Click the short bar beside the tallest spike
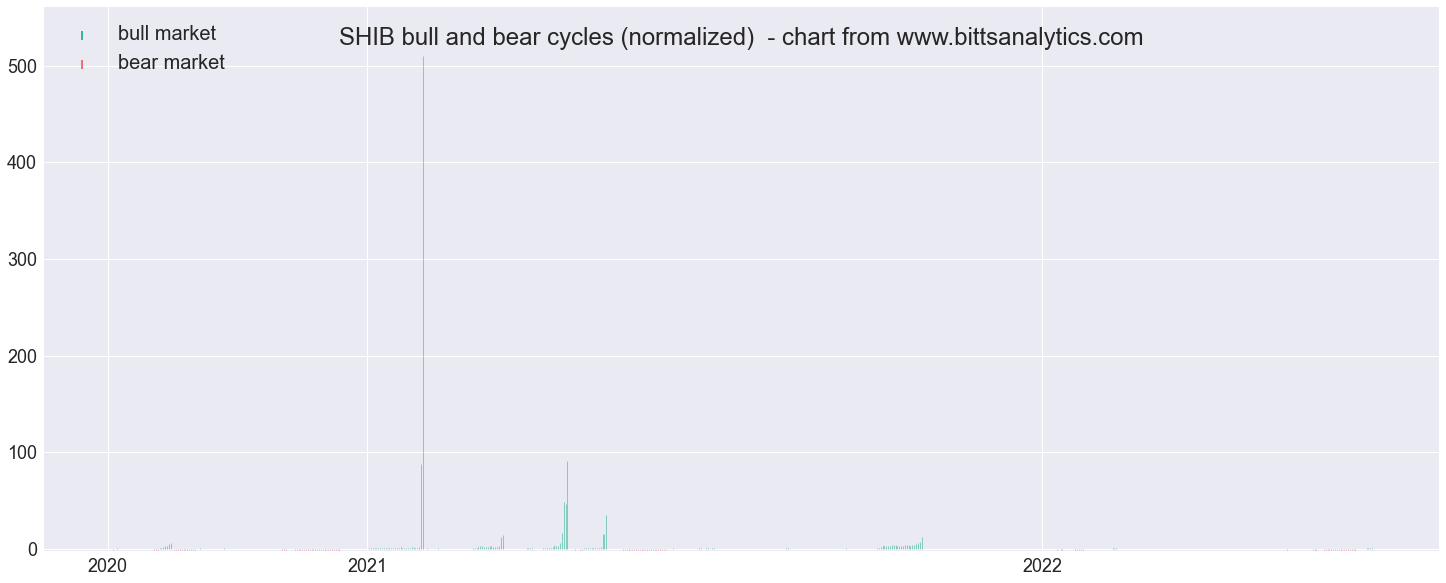 [x=421, y=506]
